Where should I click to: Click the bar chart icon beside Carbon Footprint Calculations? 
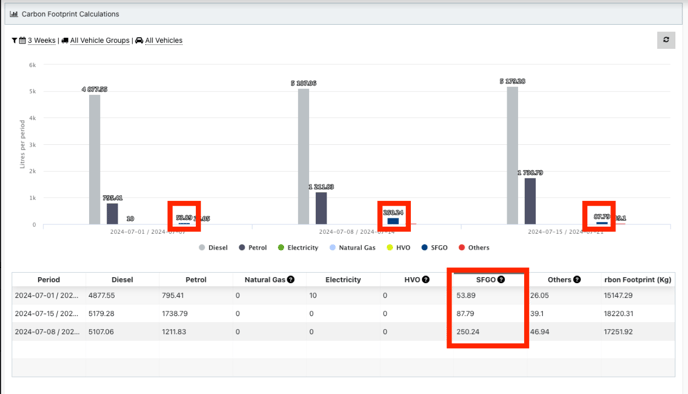coord(14,14)
